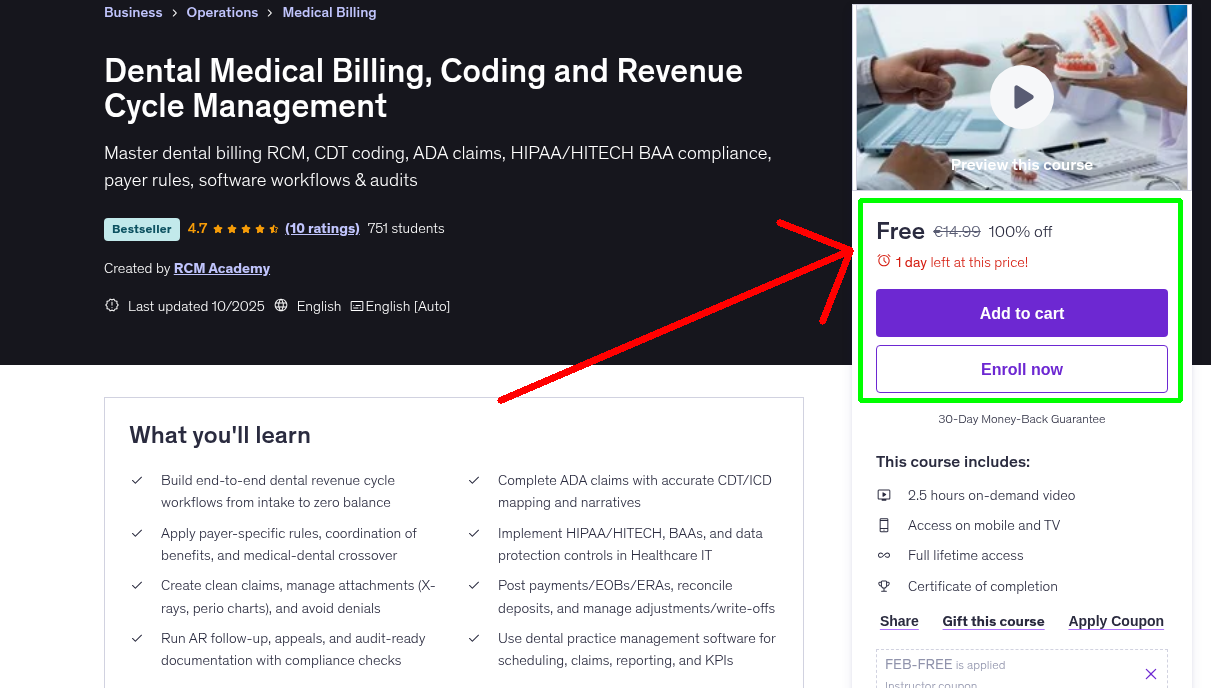1211x688 pixels.
Task: Click the last updated clock icon
Action: click(x=111, y=305)
